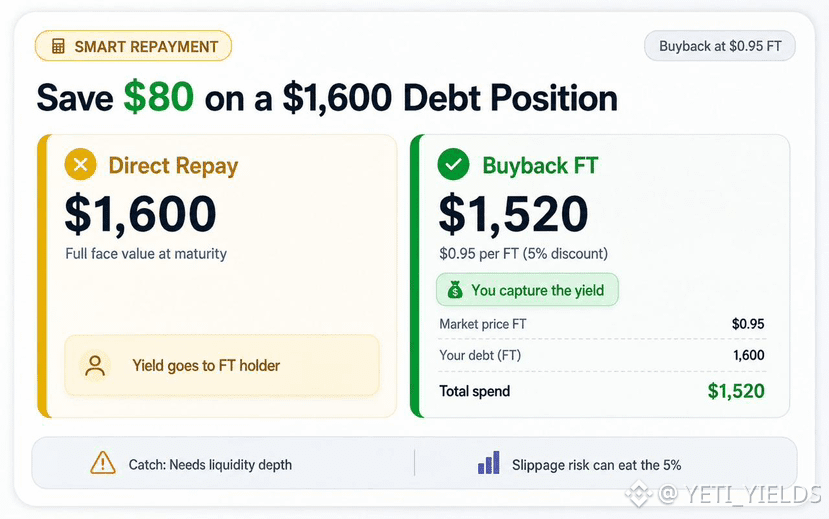Click the warning triangle icon
This screenshot has width=829, height=519.
pyautogui.click(x=103, y=463)
